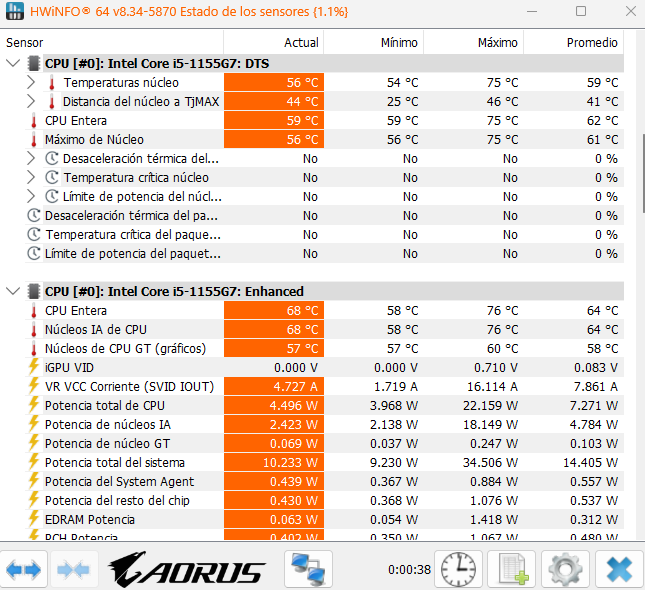Click the 68 °C actual value of Núcleos IA
The height and width of the screenshot is (590, 645).
point(302,330)
